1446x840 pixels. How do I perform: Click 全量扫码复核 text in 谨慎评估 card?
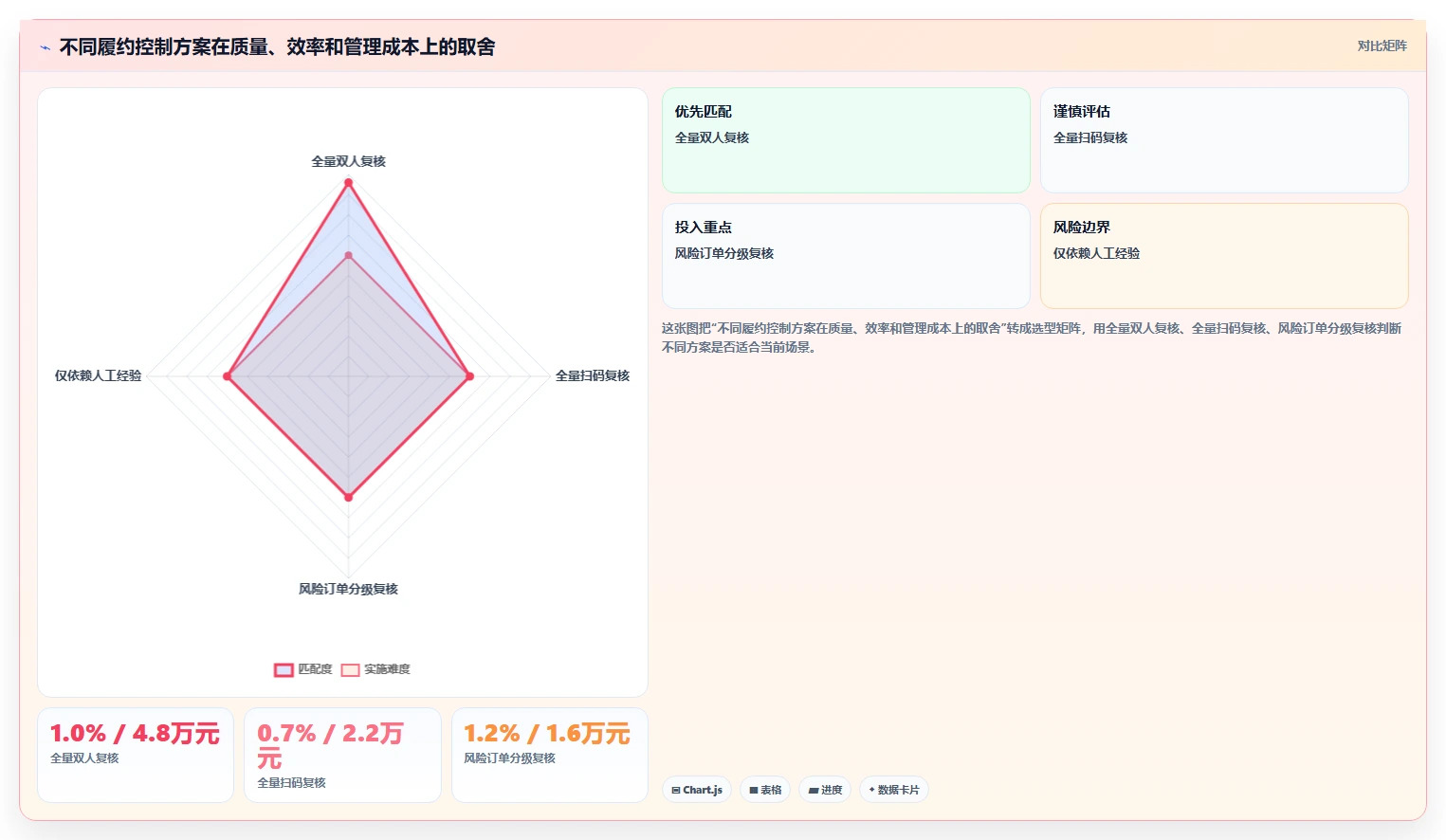pos(1090,137)
